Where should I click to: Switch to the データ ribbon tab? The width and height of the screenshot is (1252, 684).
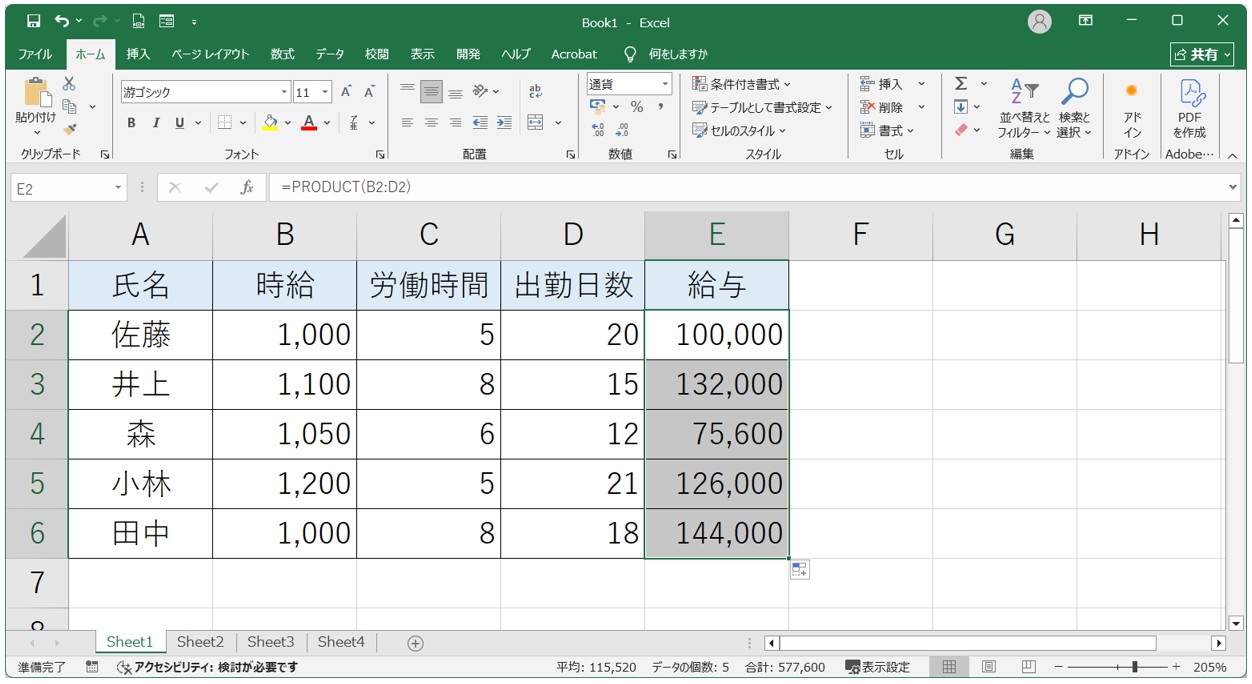click(x=330, y=54)
